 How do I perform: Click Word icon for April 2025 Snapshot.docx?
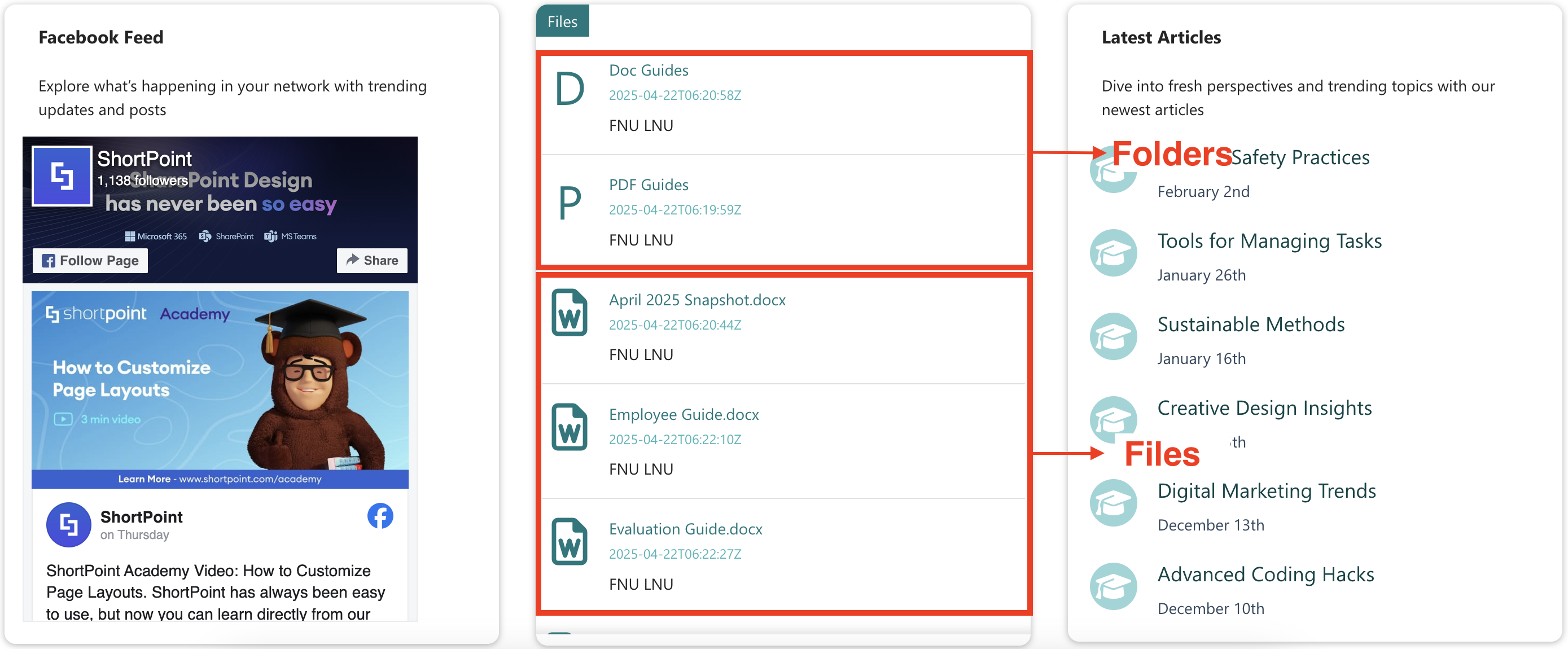pyautogui.click(x=569, y=312)
